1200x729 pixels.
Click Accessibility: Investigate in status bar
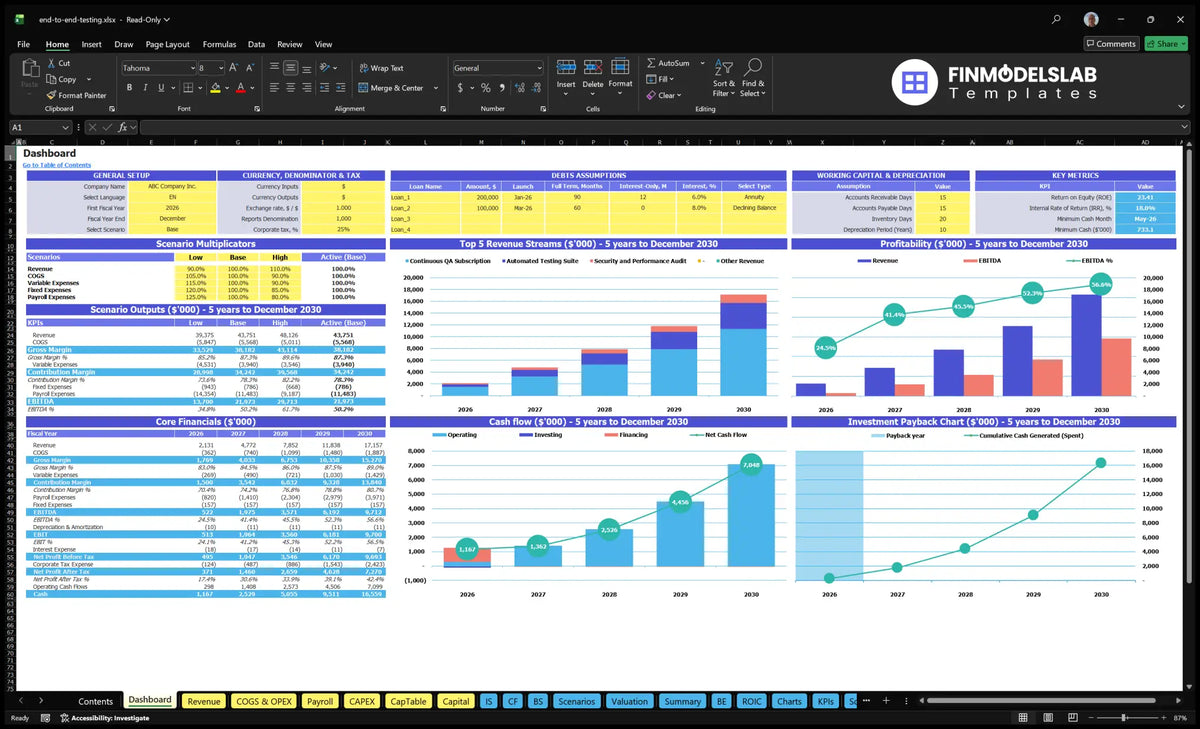[105, 718]
